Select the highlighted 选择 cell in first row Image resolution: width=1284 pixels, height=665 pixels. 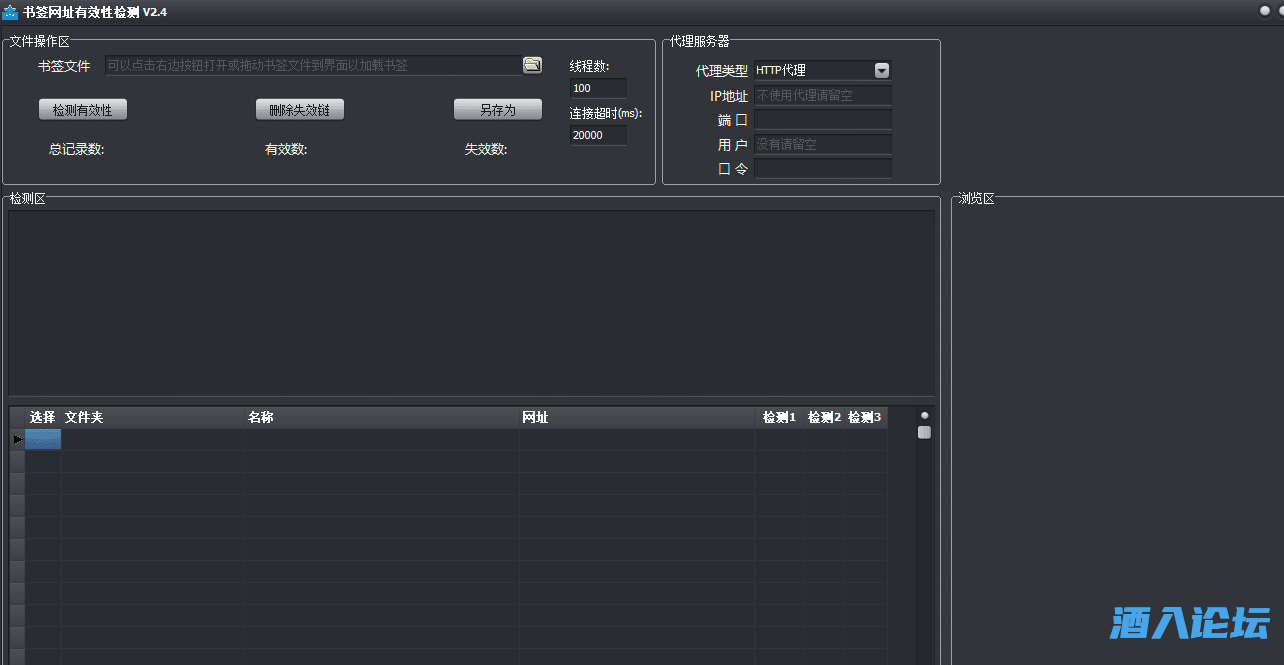[43, 439]
